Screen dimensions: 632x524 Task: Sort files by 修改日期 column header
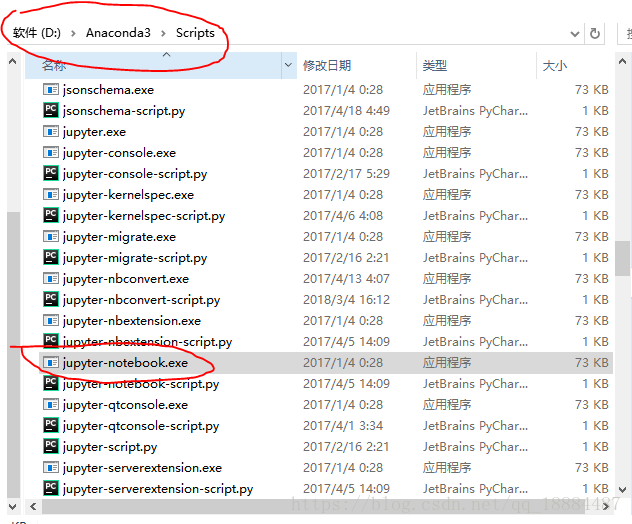[x=356, y=65]
